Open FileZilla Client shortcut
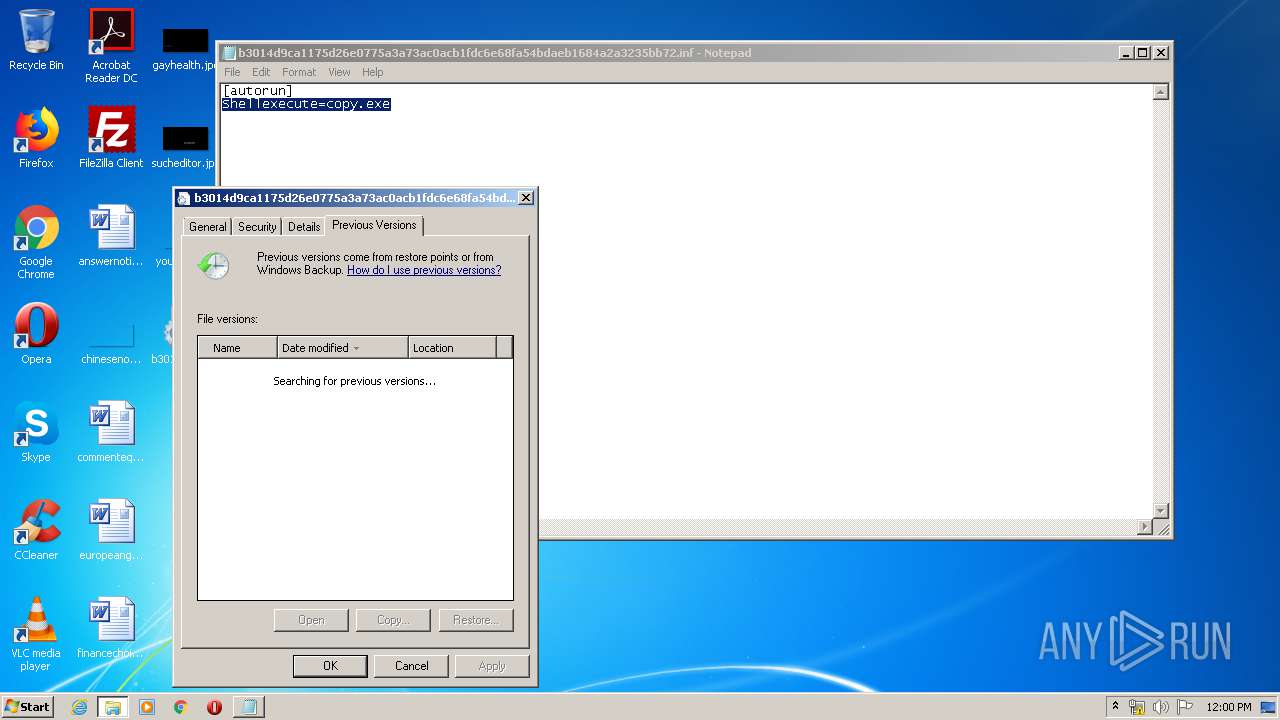Screen dimensions: 1280x720 [x=111, y=138]
